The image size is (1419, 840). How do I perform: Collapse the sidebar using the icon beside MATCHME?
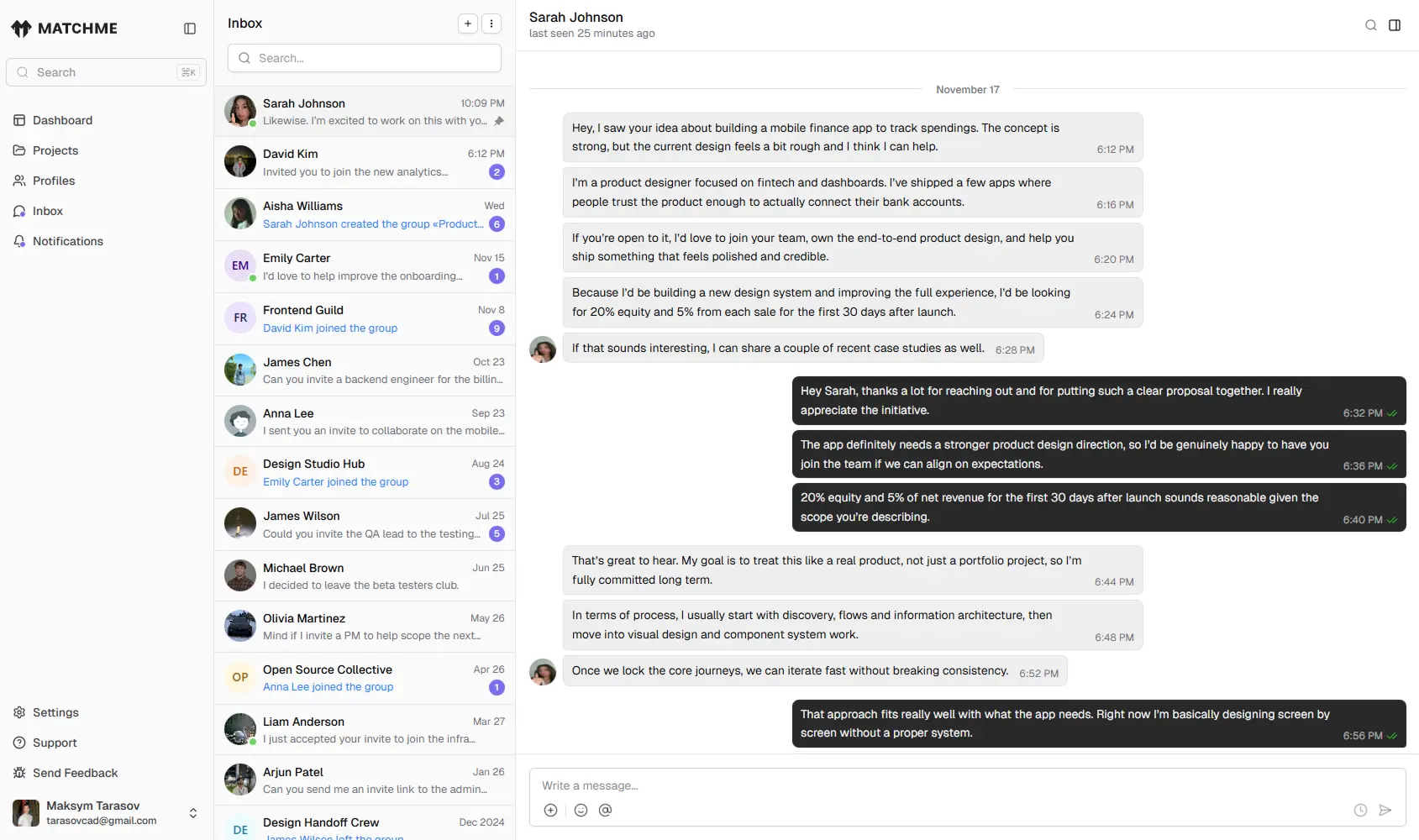tap(189, 28)
